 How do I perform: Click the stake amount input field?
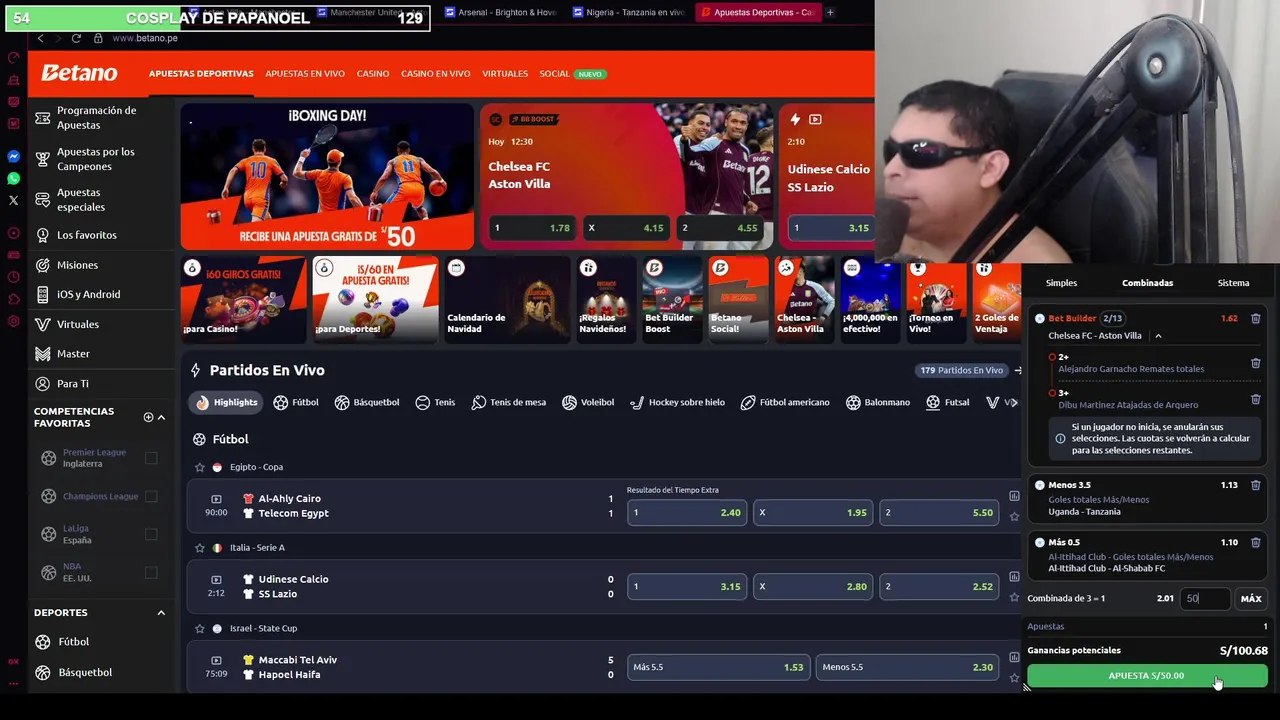[x=1205, y=598]
